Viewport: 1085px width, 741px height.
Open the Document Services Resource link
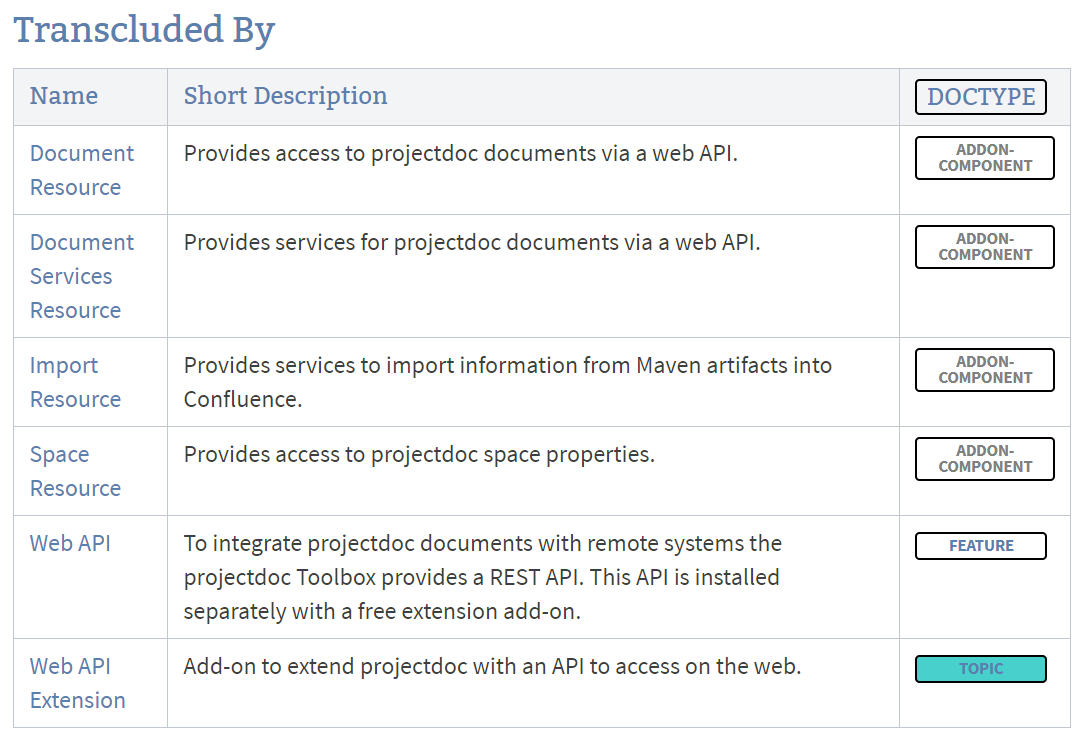point(81,276)
